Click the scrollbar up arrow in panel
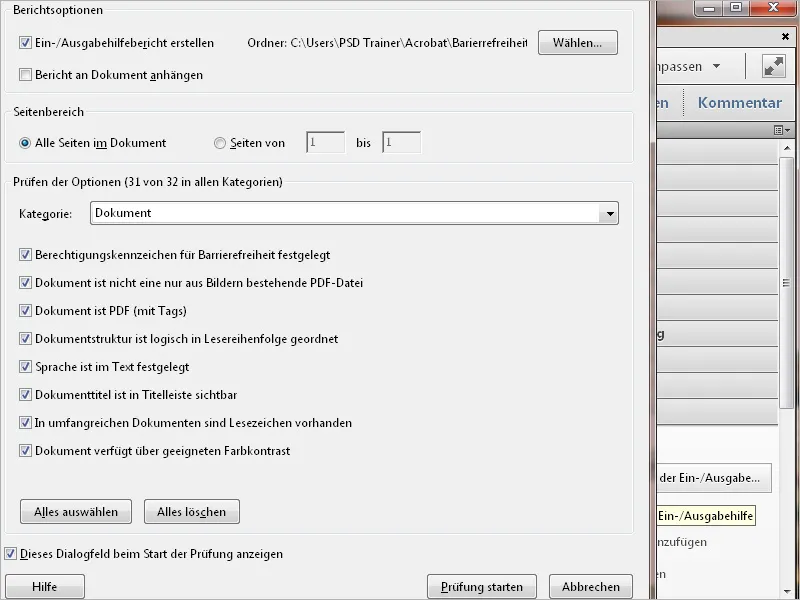This screenshot has width=800, height=600. click(786, 148)
